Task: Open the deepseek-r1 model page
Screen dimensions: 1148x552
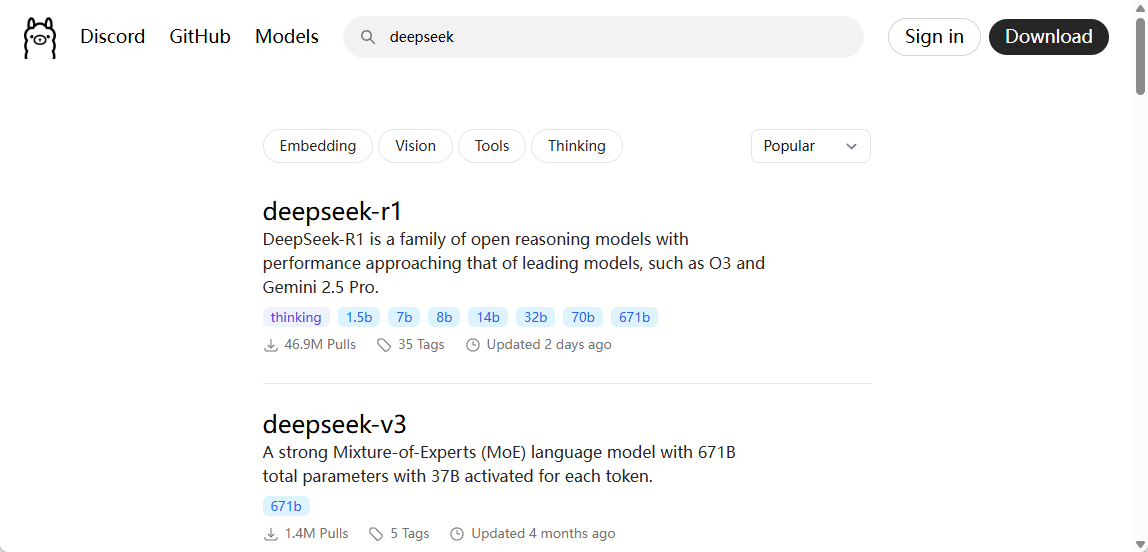Action: pyautogui.click(x=332, y=212)
